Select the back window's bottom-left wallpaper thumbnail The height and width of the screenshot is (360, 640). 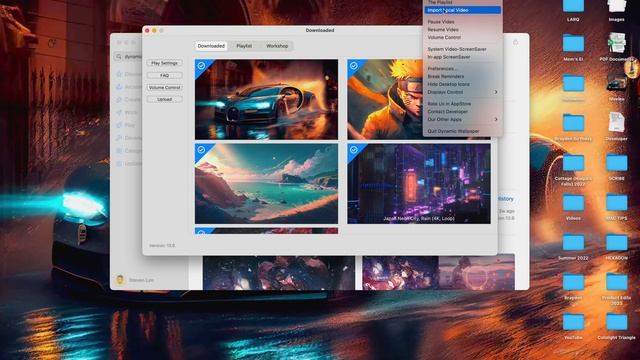(279, 273)
